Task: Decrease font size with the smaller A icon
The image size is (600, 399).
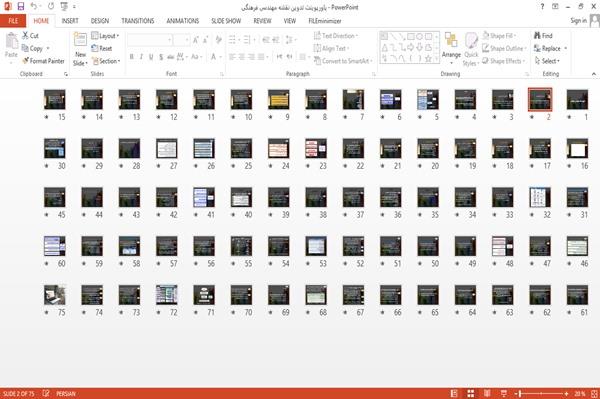Action: [205, 39]
